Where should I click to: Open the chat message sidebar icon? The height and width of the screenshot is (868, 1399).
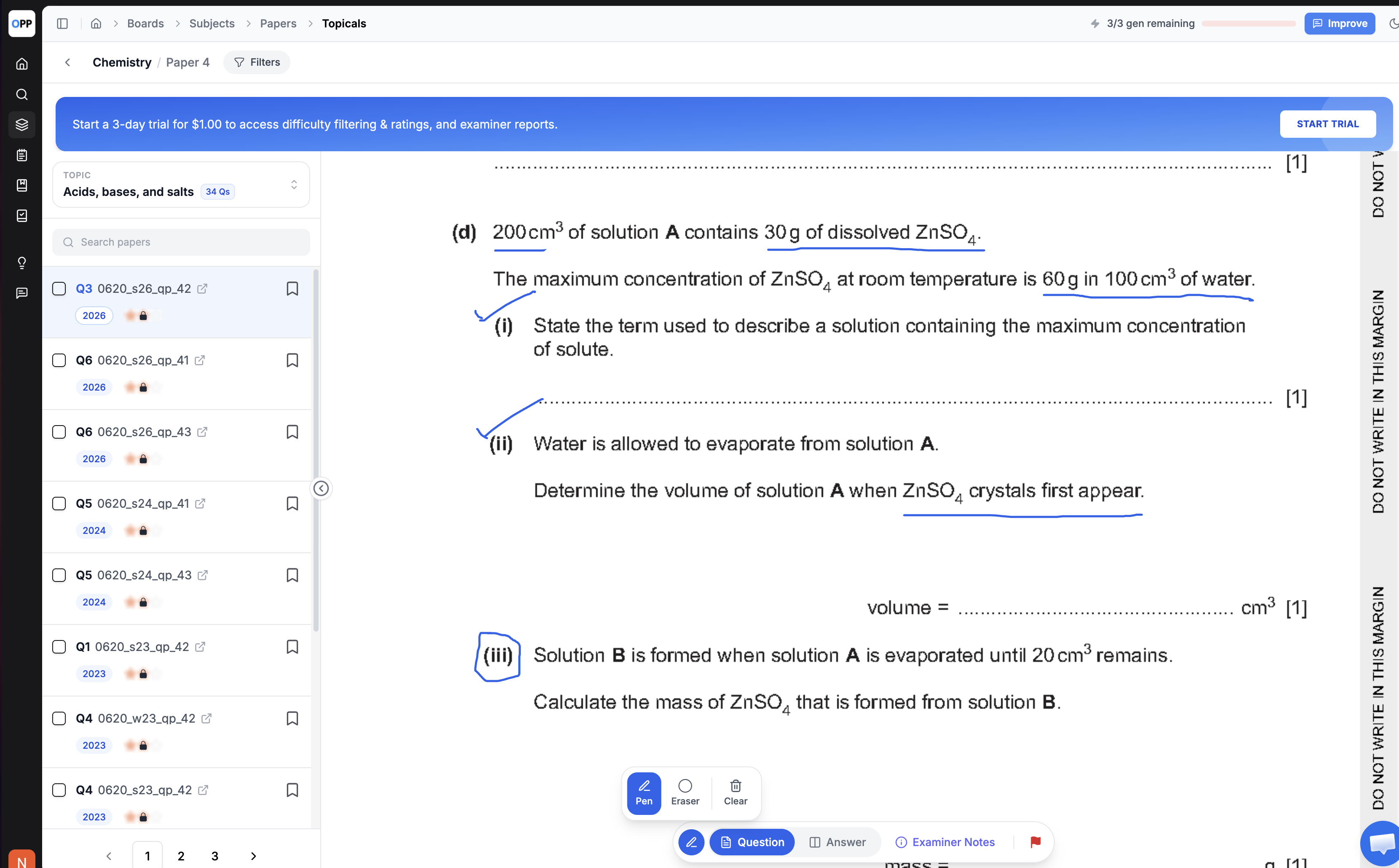(22, 293)
